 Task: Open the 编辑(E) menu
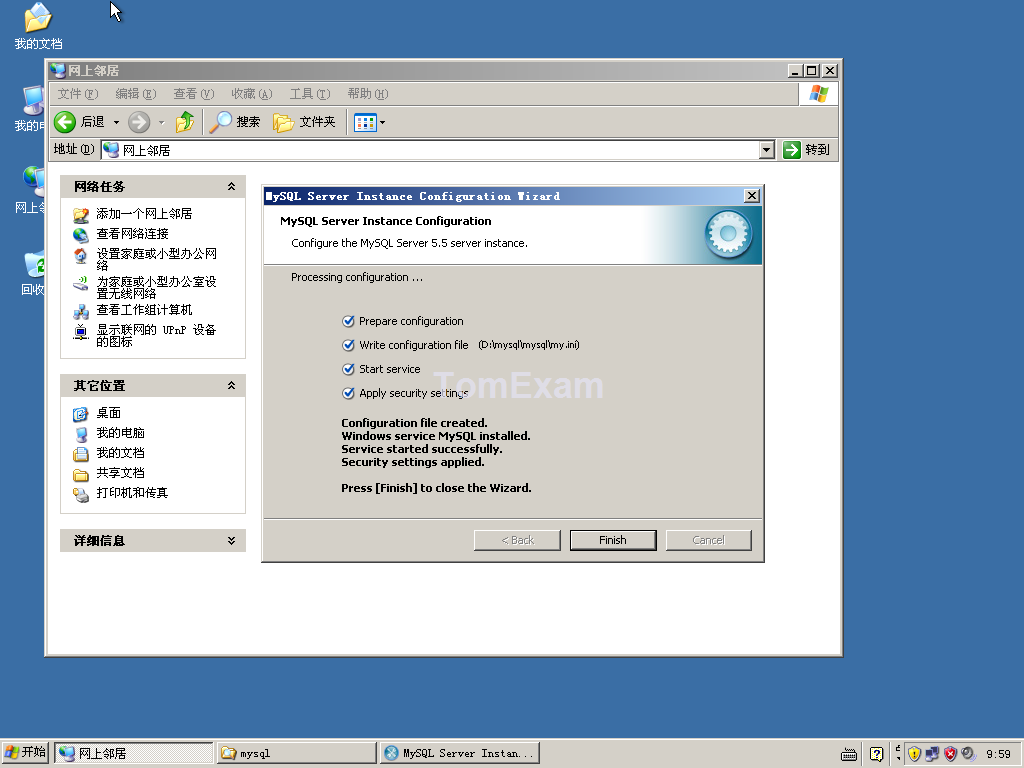click(x=136, y=94)
